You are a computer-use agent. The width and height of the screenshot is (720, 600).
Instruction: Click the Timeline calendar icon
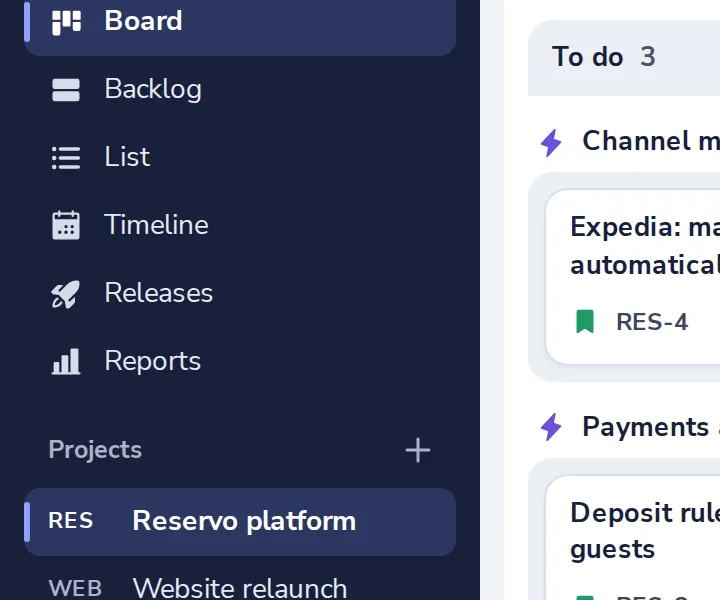pos(66,225)
